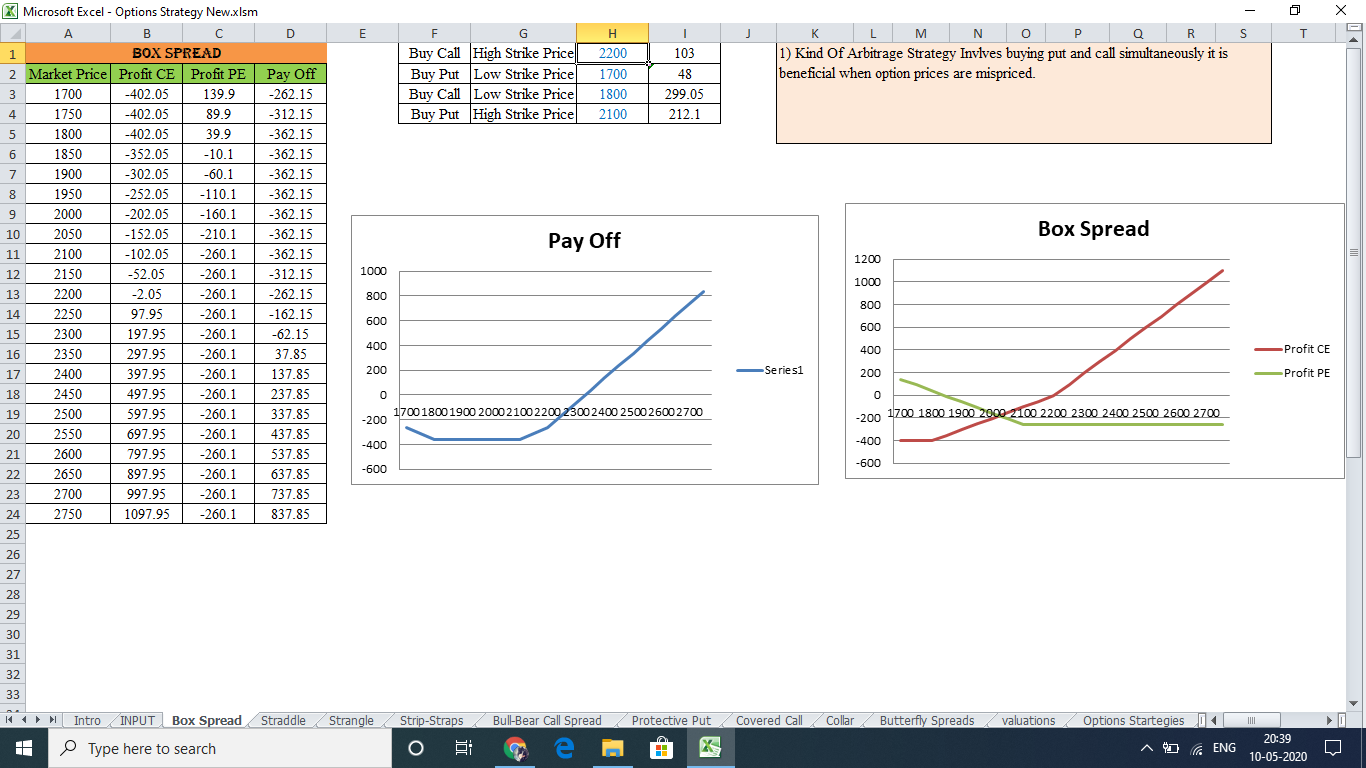
Task: Open the Wi-Fi network tray icon
Action: point(1197,748)
